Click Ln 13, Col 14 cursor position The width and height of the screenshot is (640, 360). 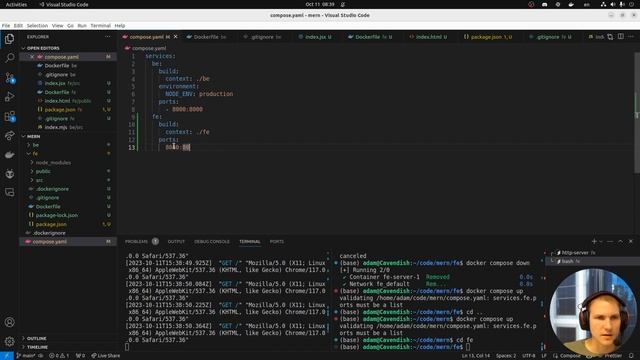coord(476,356)
